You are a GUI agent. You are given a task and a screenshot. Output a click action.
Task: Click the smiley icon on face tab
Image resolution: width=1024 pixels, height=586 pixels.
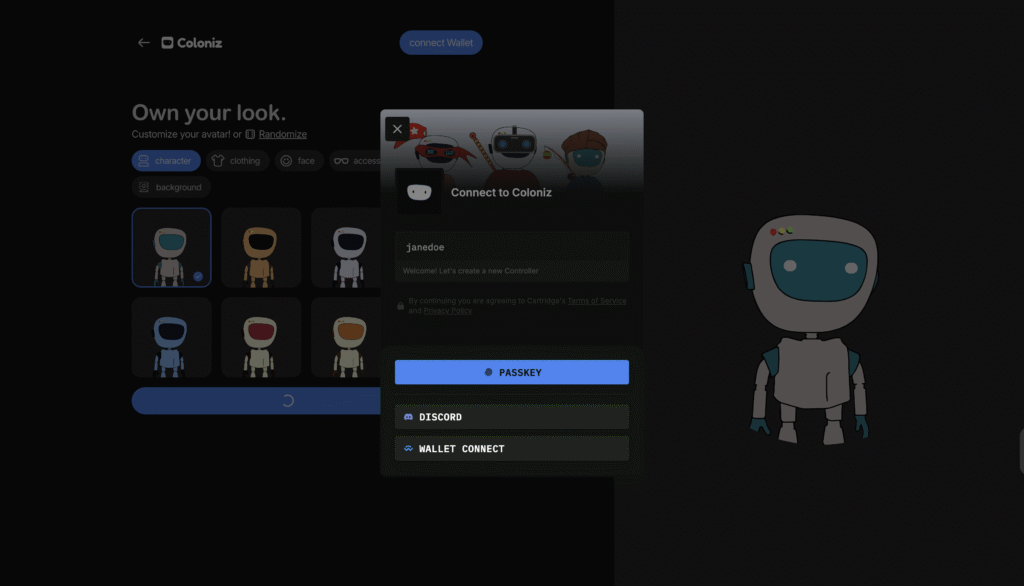coord(286,161)
